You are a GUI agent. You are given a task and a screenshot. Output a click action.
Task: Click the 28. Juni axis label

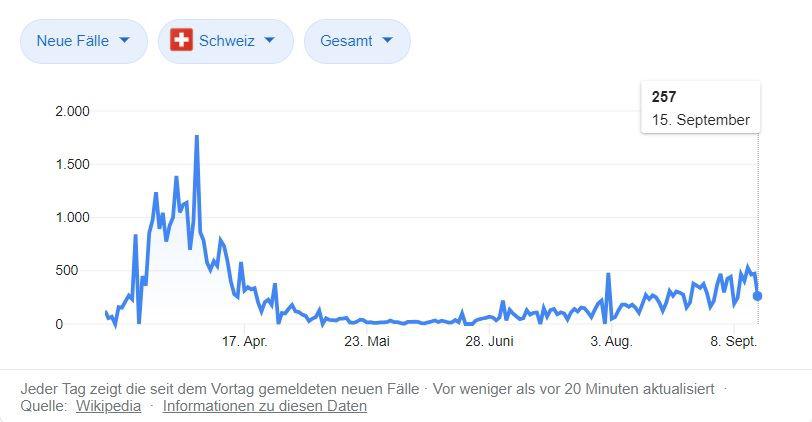(489, 342)
